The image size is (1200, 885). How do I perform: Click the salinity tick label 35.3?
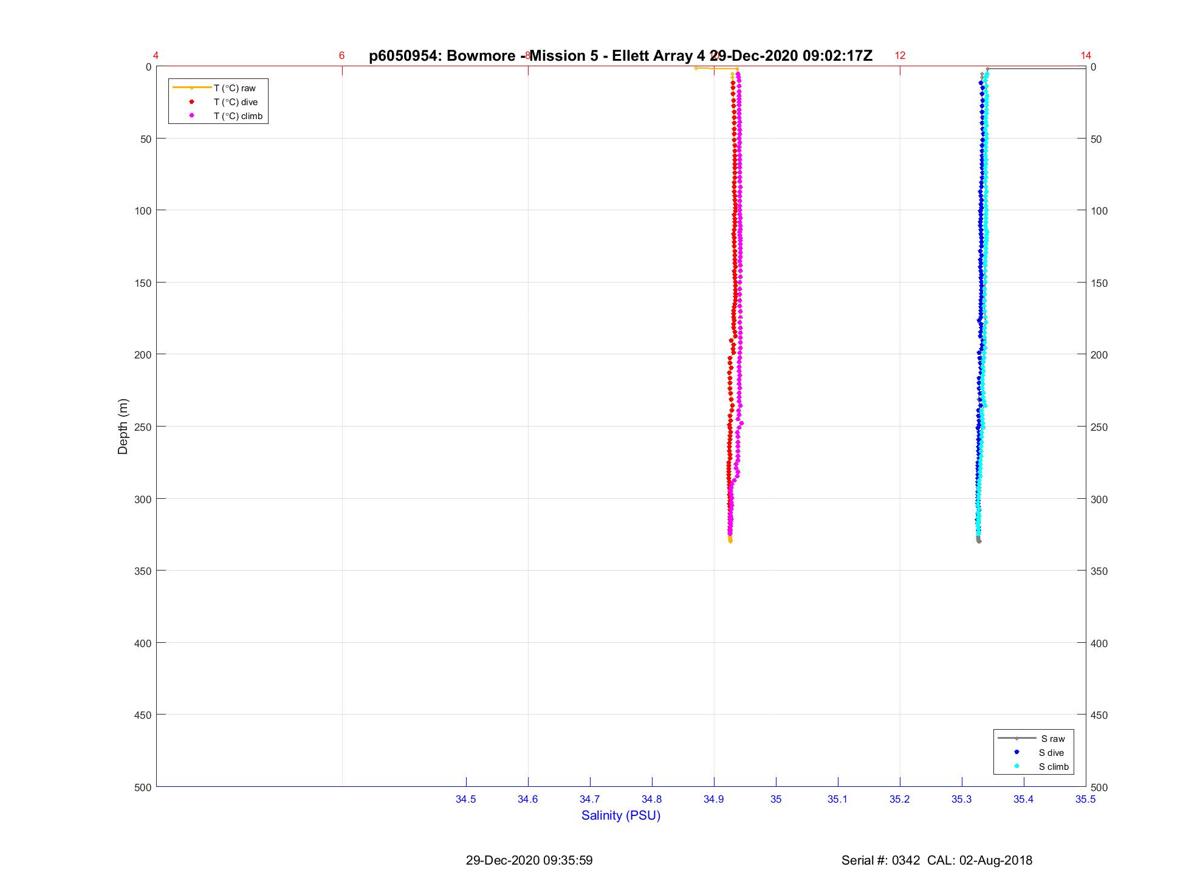pyautogui.click(x=962, y=799)
